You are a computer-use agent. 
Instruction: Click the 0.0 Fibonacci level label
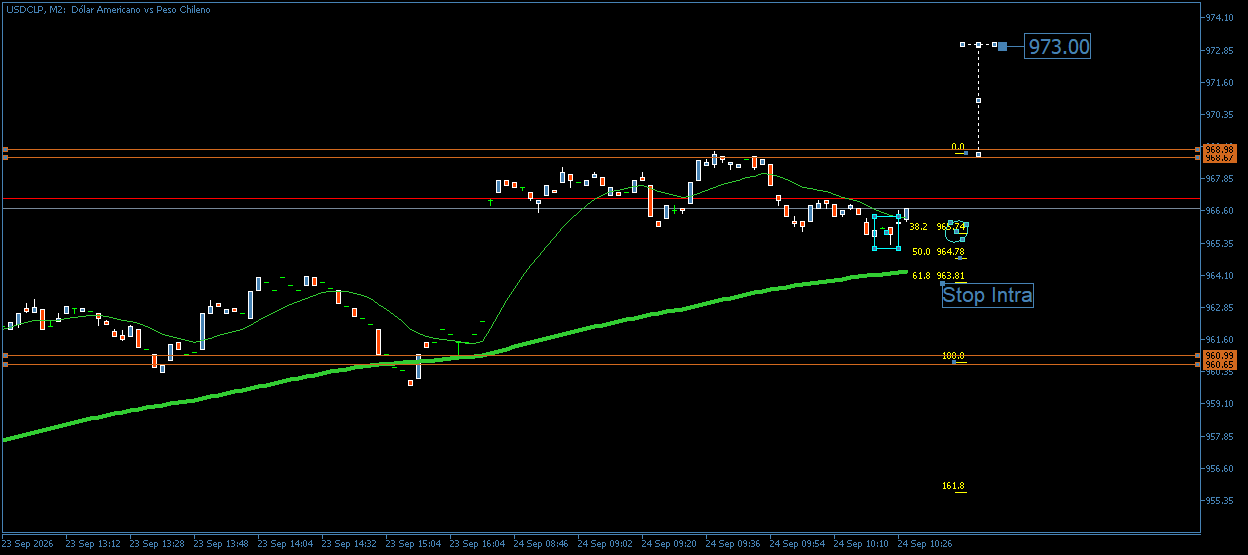[x=958, y=147]
